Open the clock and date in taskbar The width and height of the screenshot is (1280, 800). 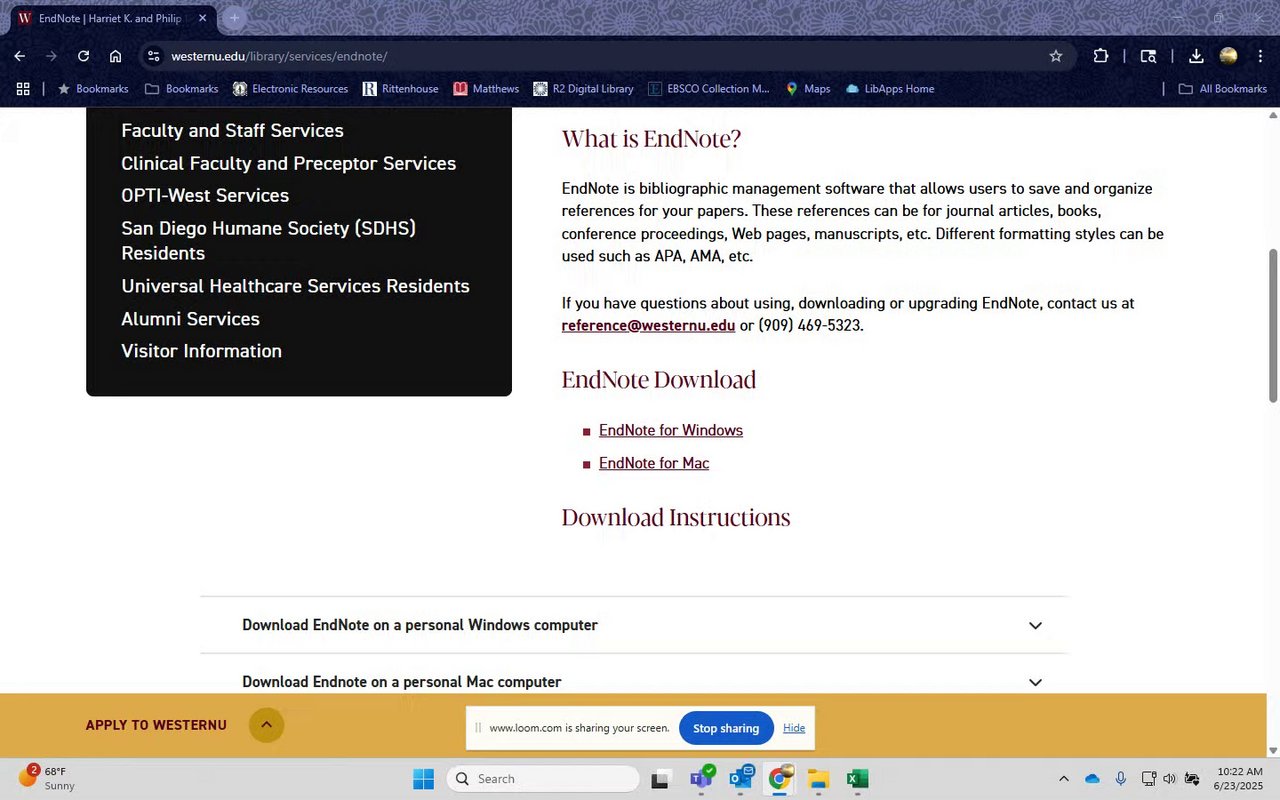(1239, 779)
